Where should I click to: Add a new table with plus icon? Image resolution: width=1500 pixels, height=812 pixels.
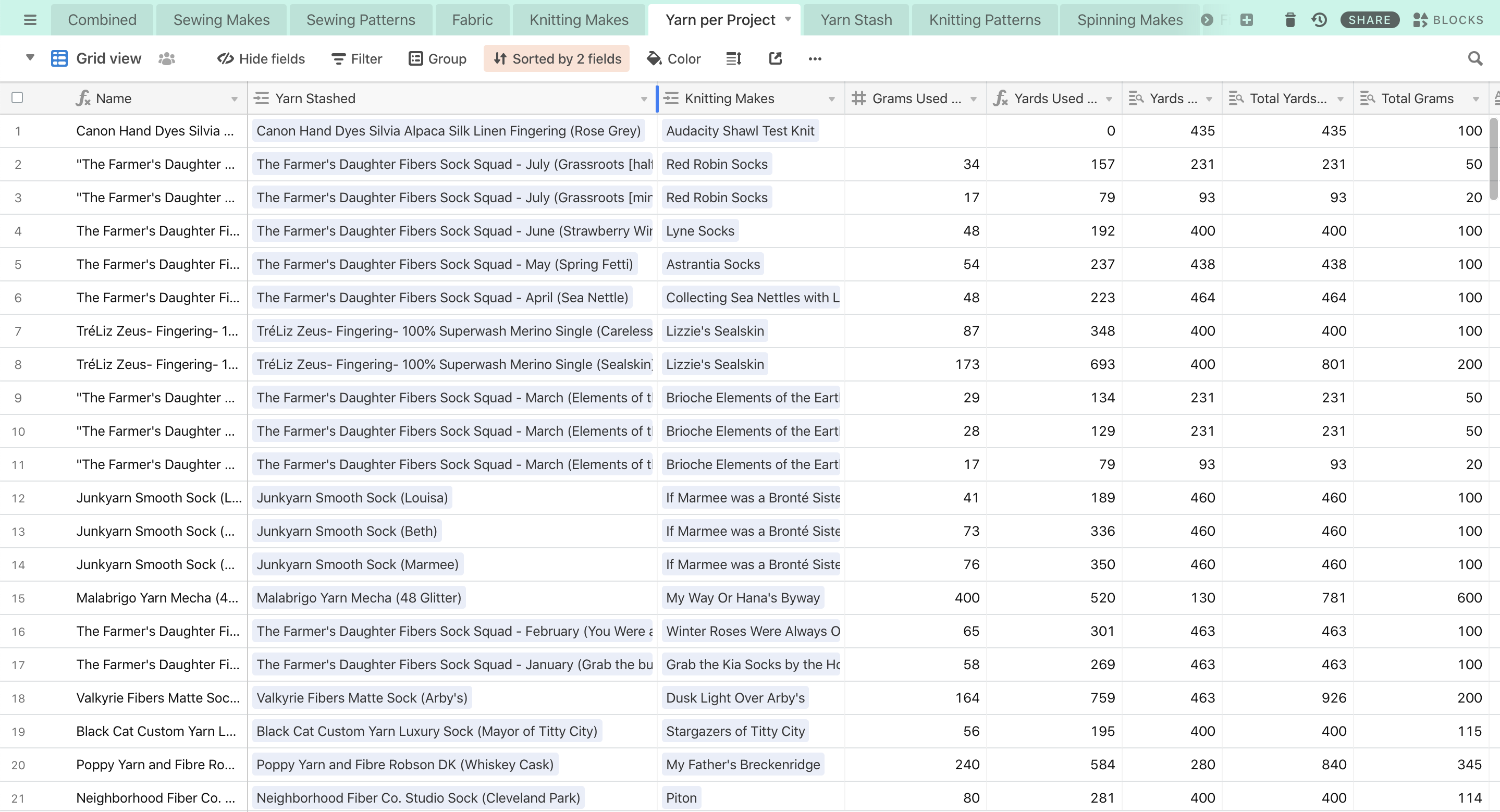point(1246,20)
